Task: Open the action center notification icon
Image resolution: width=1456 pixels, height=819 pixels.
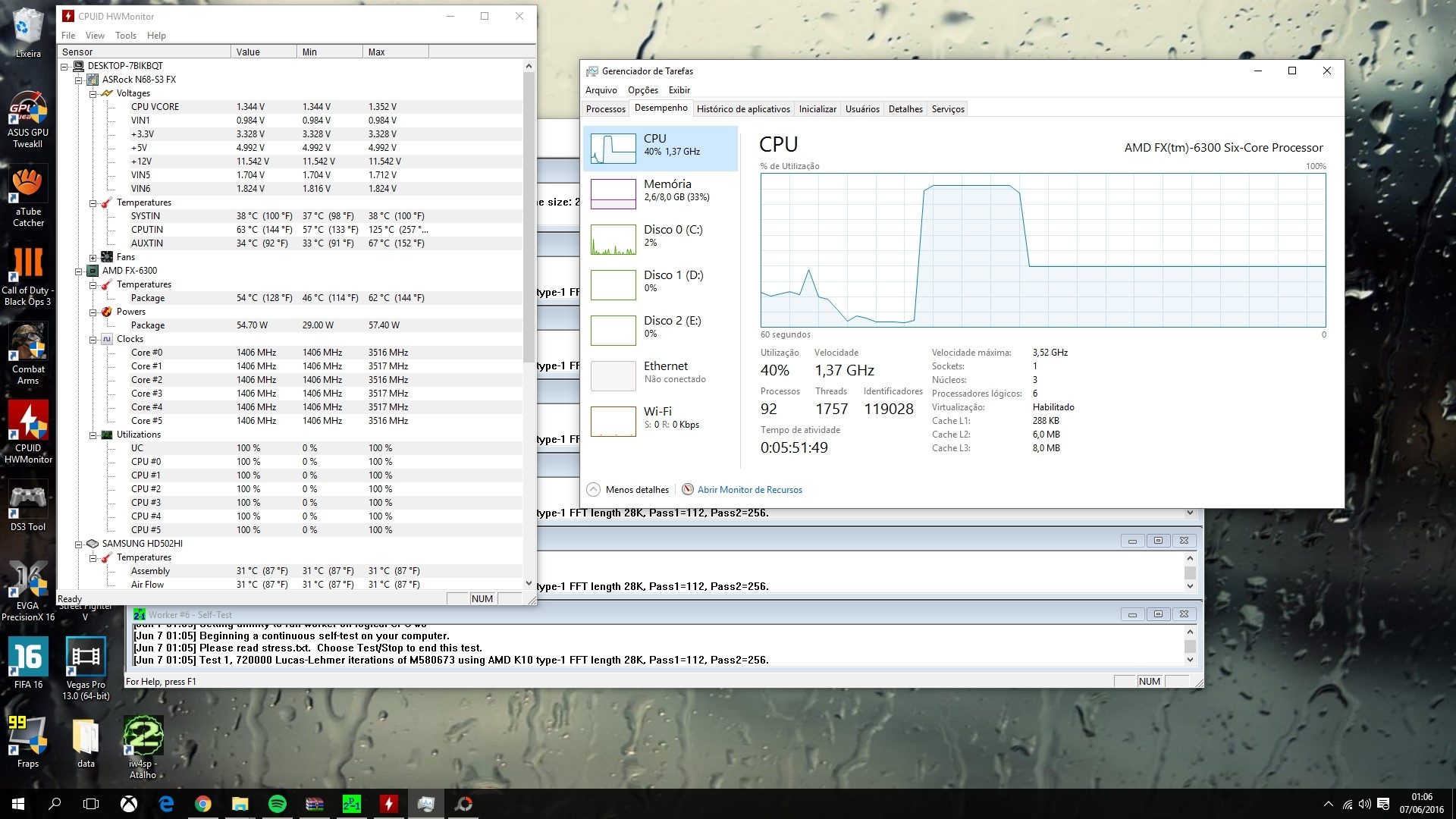Action: click(x=1383, y=804)
